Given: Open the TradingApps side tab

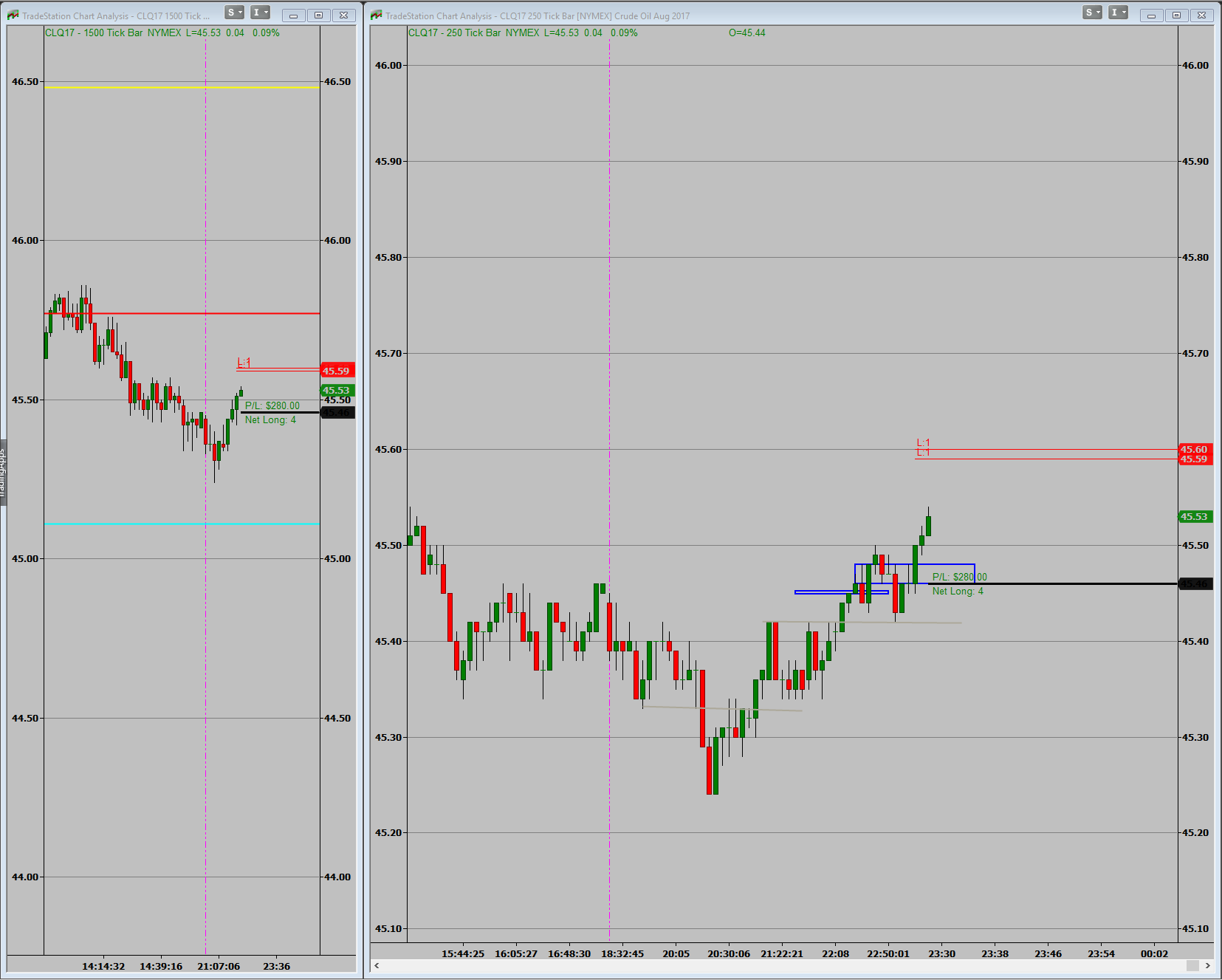Looking at the screenshot, I should coord(3,472).
